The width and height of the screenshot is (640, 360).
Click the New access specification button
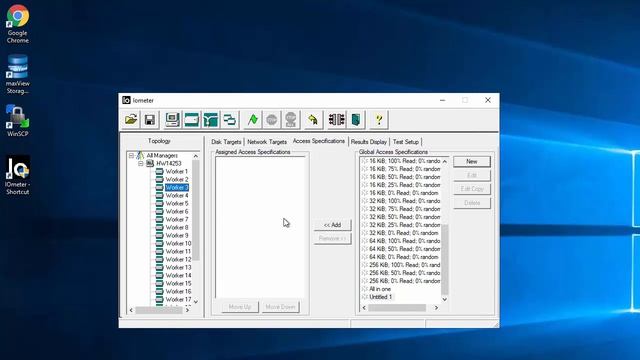pos(472,162)
